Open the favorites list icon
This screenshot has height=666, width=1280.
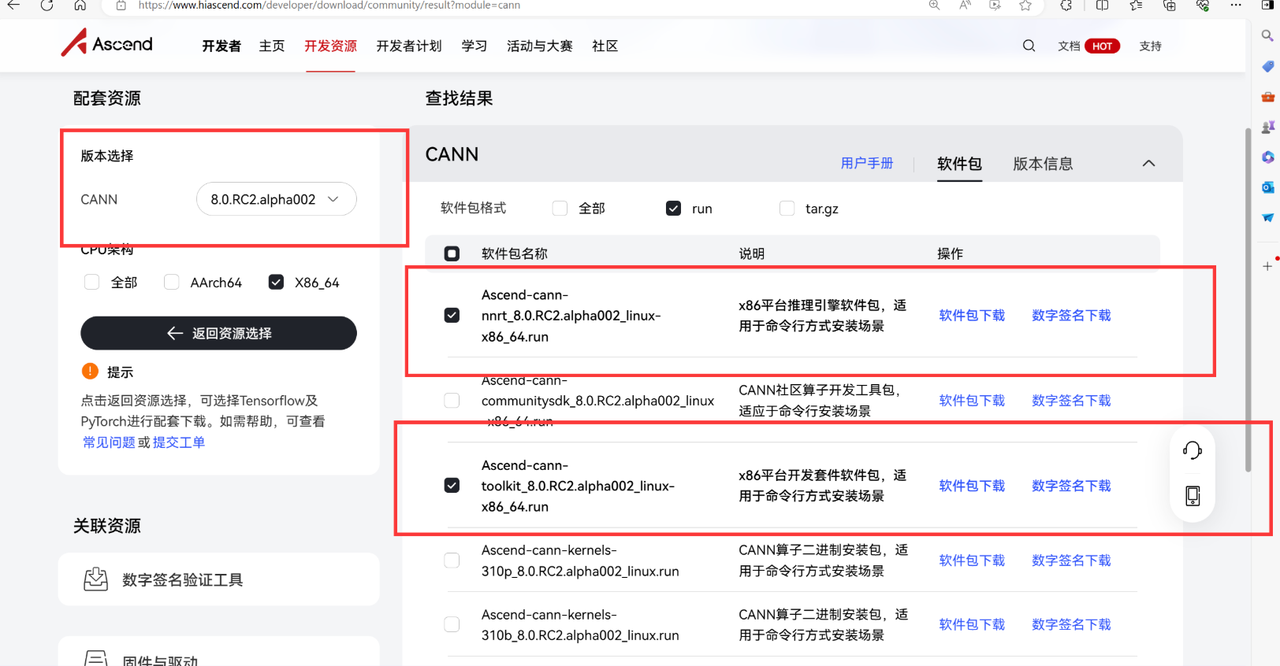[x=1136, y=5]
